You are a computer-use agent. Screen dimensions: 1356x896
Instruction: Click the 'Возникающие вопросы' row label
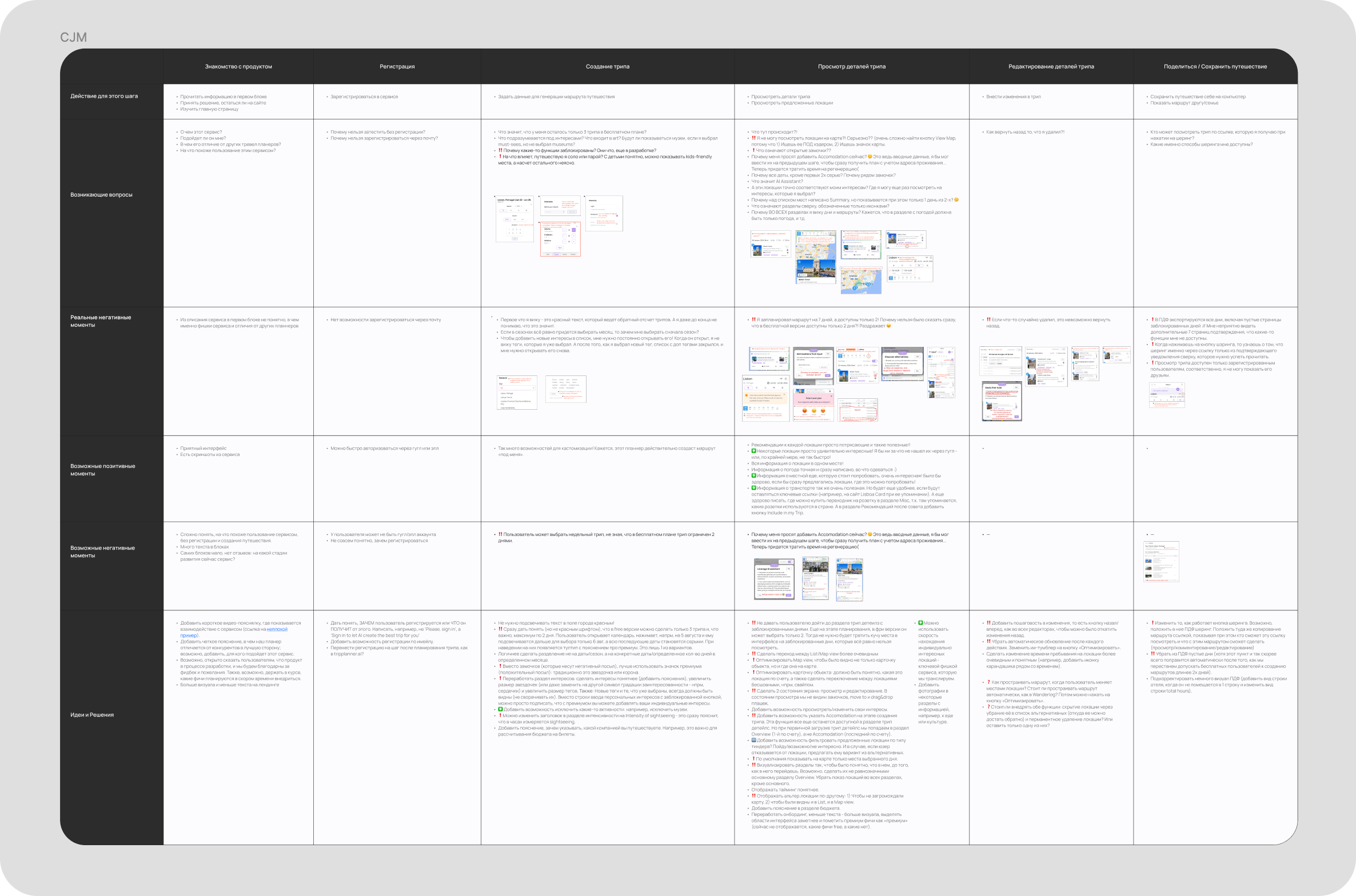tap(101, 195)
